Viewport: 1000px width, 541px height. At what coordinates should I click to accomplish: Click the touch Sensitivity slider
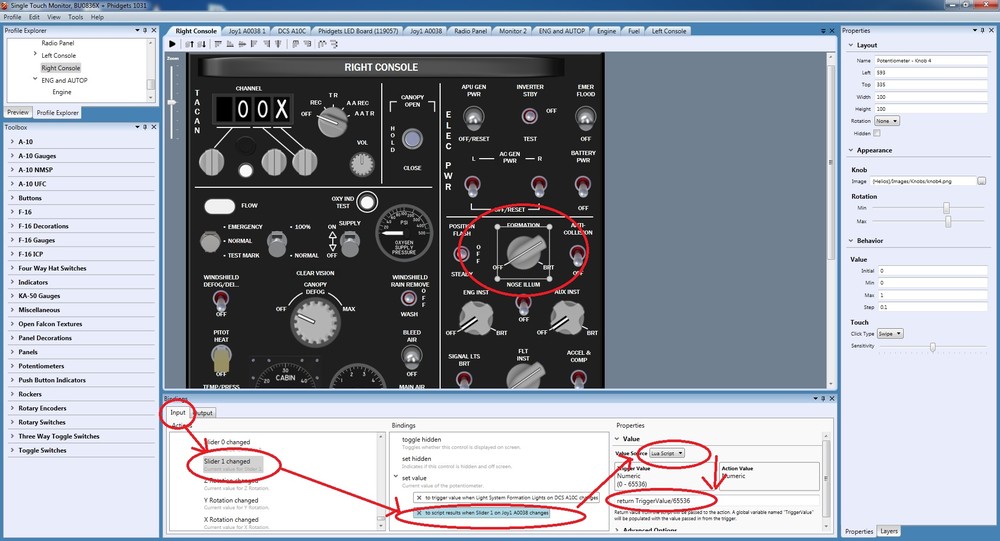932,346
